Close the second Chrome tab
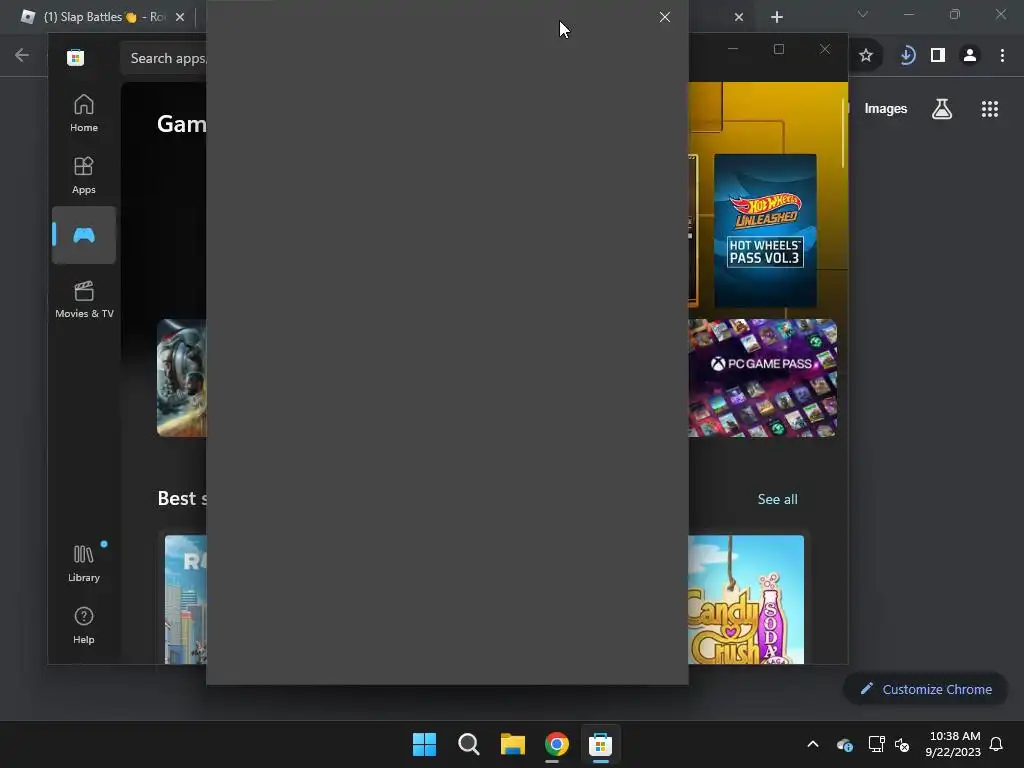Image resolution: width=1024 pixels, height=768 pixels. point(739,17)
